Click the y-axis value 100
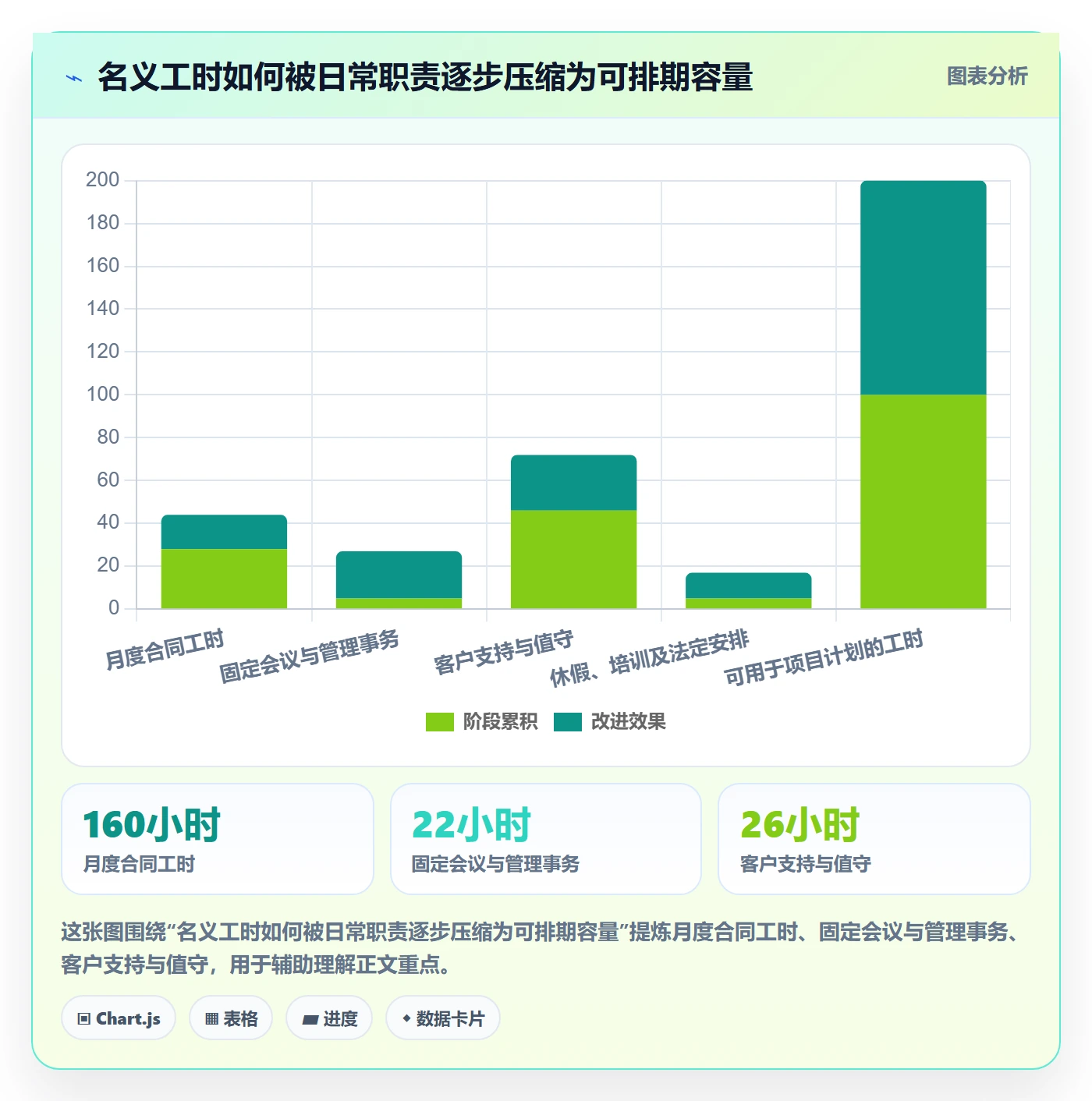Viewport: 1092px width, 1101px height. [102, 394]
